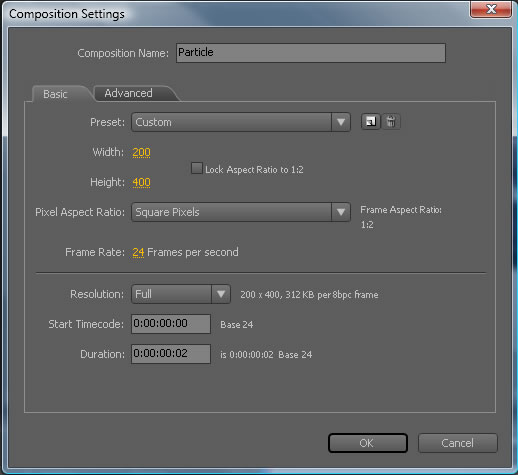Select the Basic tab
This screenshot has height=475, width=518.
[55, 94]
